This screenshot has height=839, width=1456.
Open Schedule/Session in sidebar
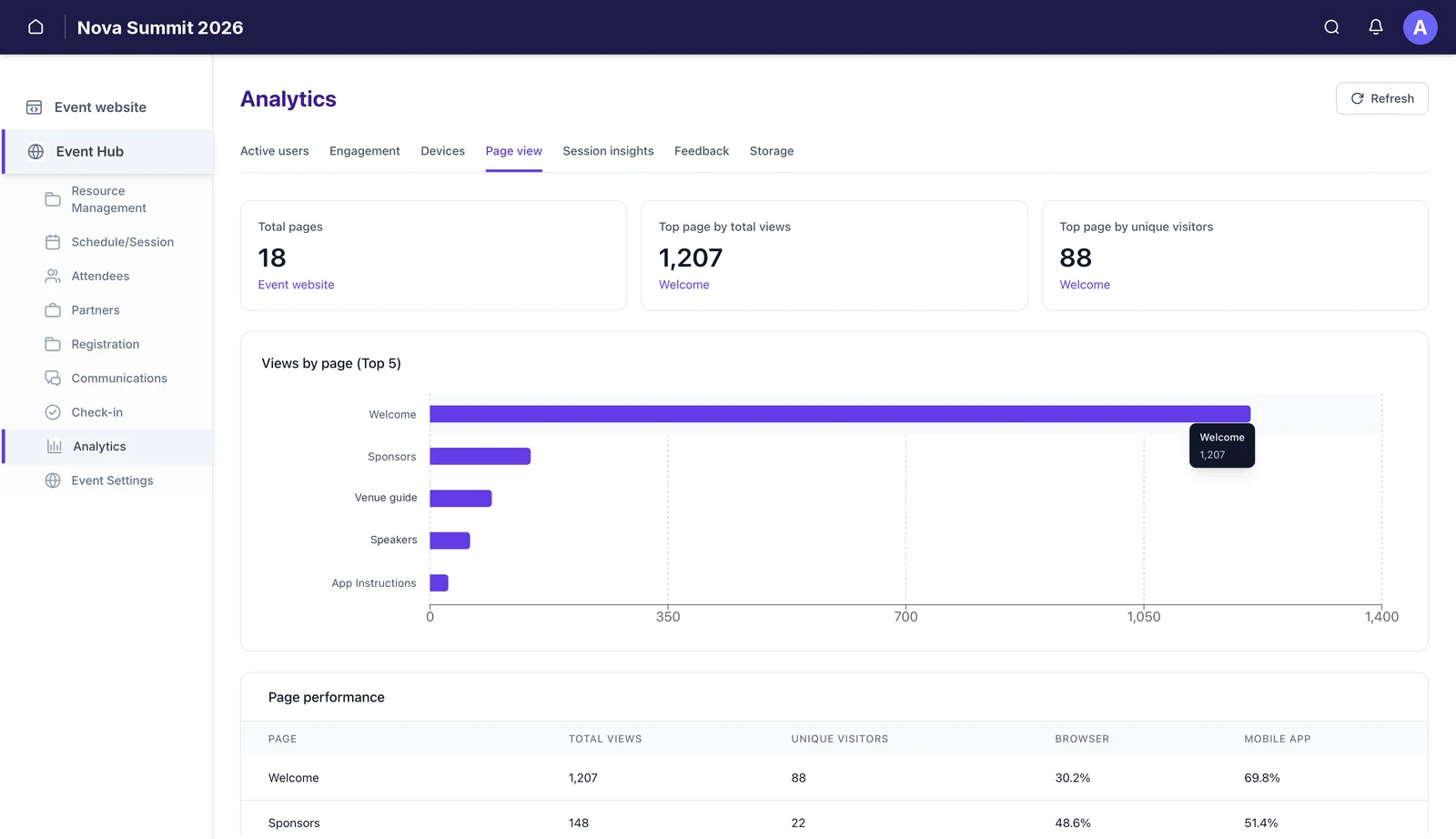pos(122,242)
